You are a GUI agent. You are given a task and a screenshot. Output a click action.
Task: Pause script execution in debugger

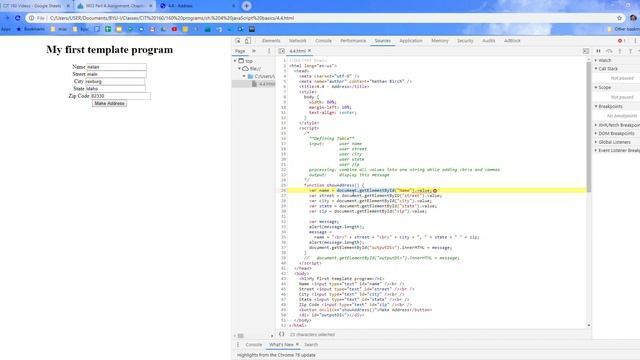pos(598,51)
